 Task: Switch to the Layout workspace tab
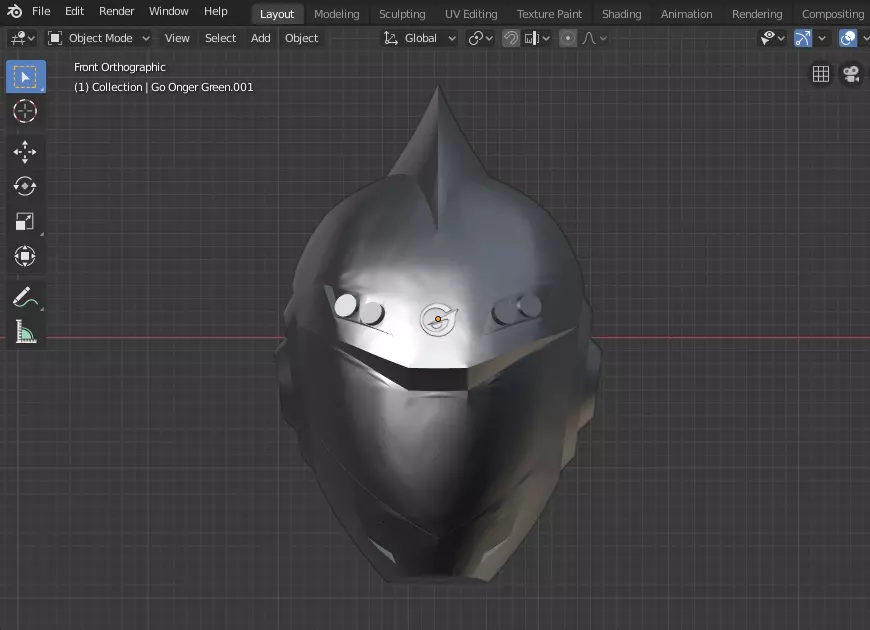pyautogui.click(x=277, y=14)
